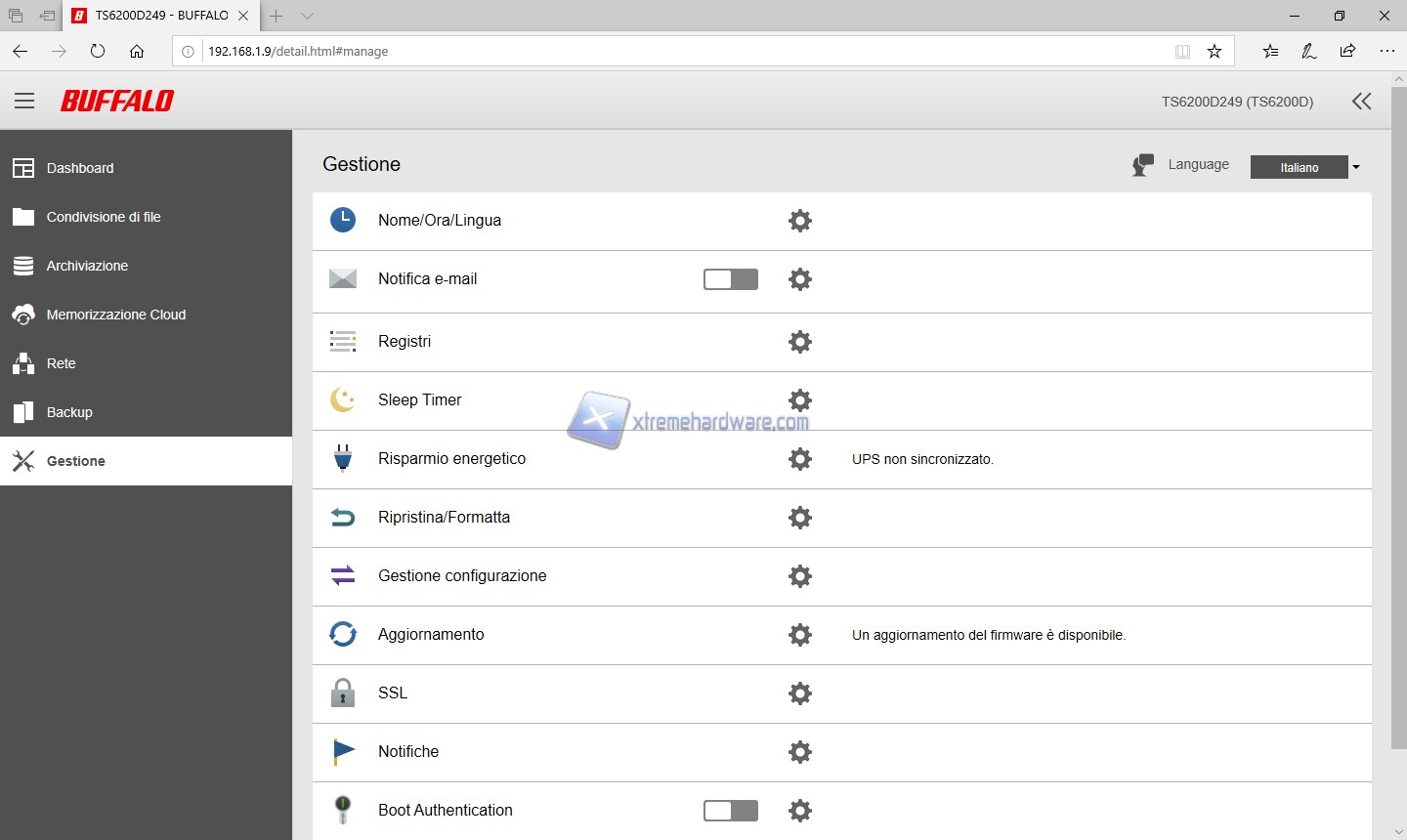Open the Backup section in sidebar

tap(69, 412)
